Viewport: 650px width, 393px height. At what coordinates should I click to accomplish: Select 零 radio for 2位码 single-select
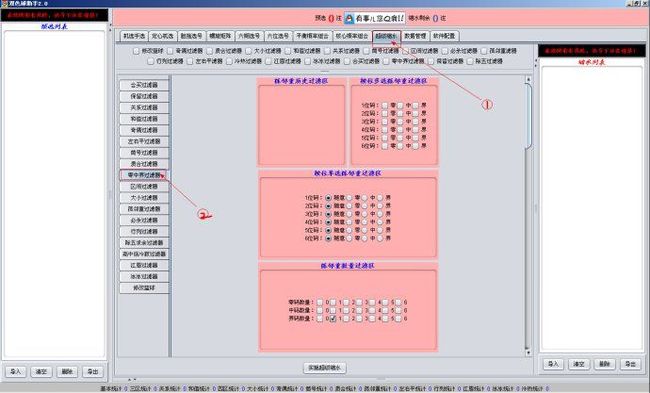(349, 206)
